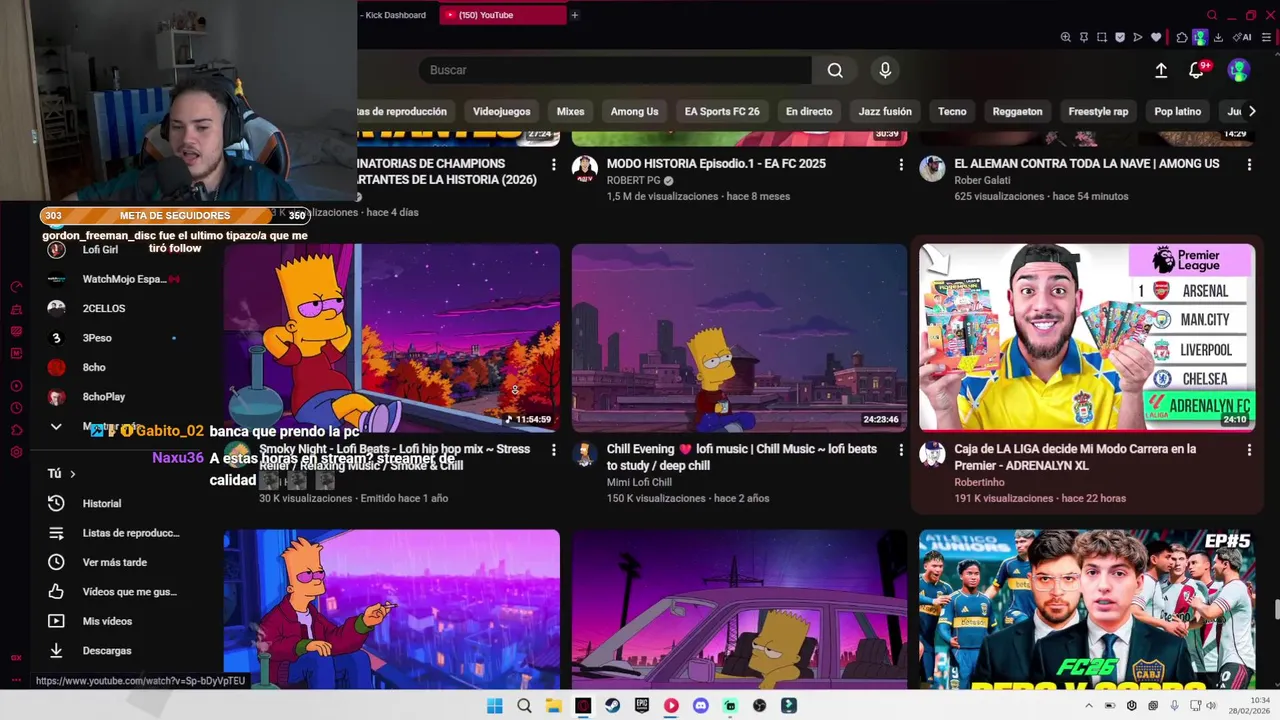Filter by Among Us chip
Viewport: 1280px width, 720px height.
pyautogui.click(x=635, y=111)
